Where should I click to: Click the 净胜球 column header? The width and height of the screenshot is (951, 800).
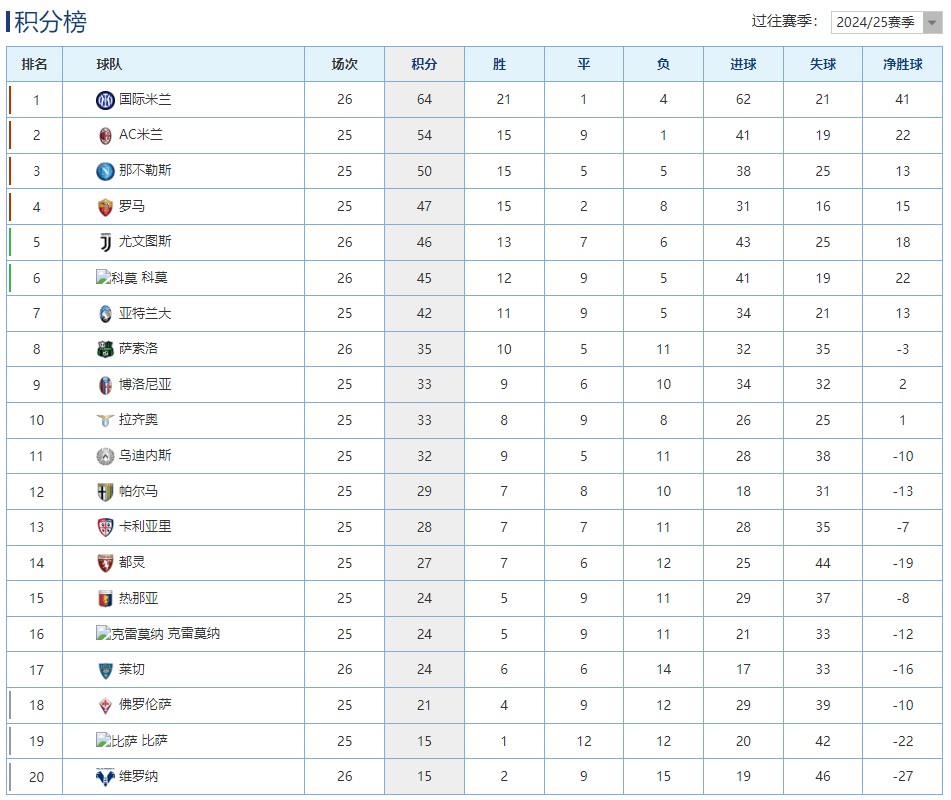click(x=902, y=64)
